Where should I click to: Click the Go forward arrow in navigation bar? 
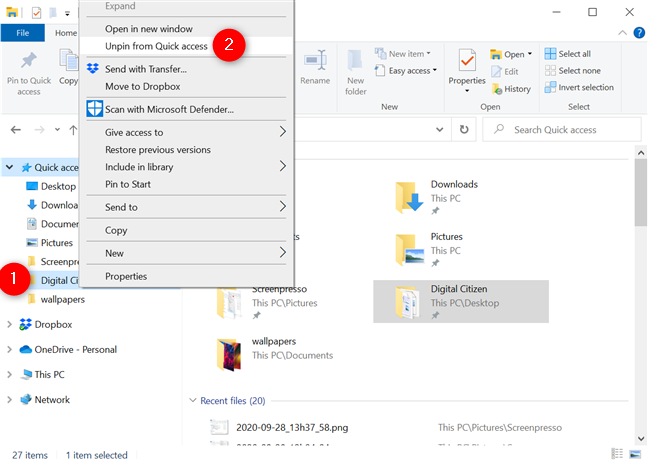pos(39,130)
